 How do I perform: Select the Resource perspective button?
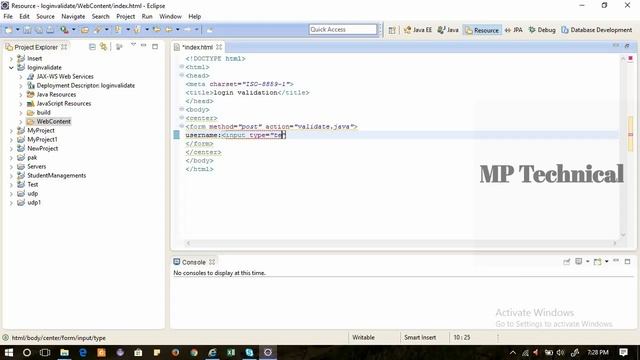click(482, 30)
